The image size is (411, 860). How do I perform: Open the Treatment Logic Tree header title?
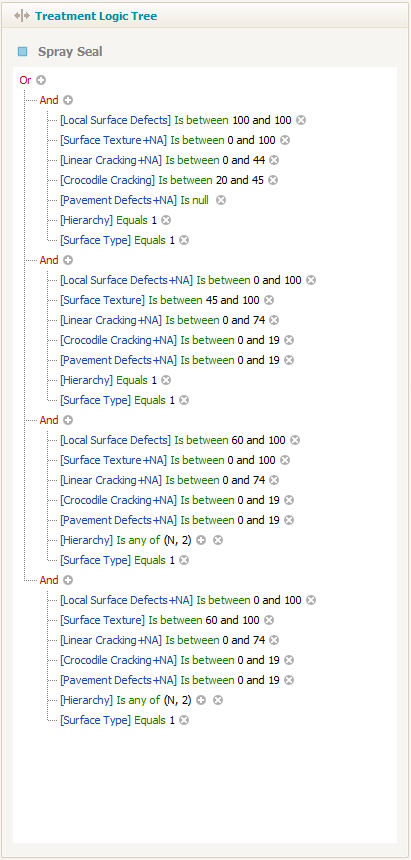96,16
